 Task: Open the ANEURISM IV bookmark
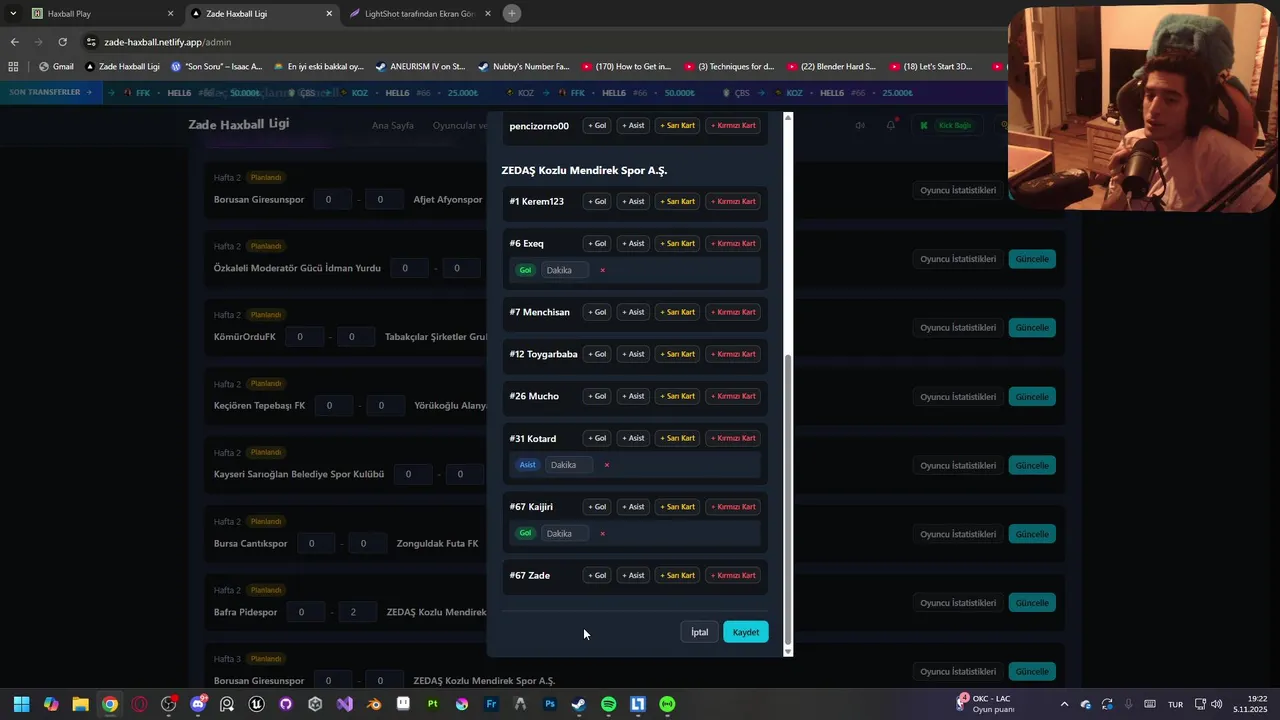(421, 67)
